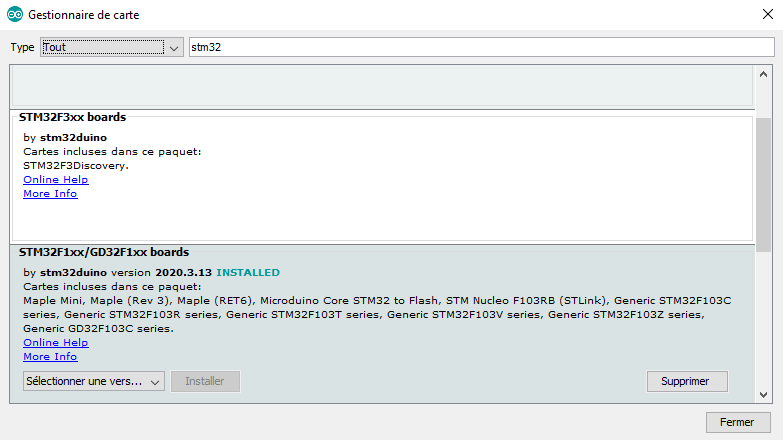Click version 2020.3.13 text

coord(161,273)
